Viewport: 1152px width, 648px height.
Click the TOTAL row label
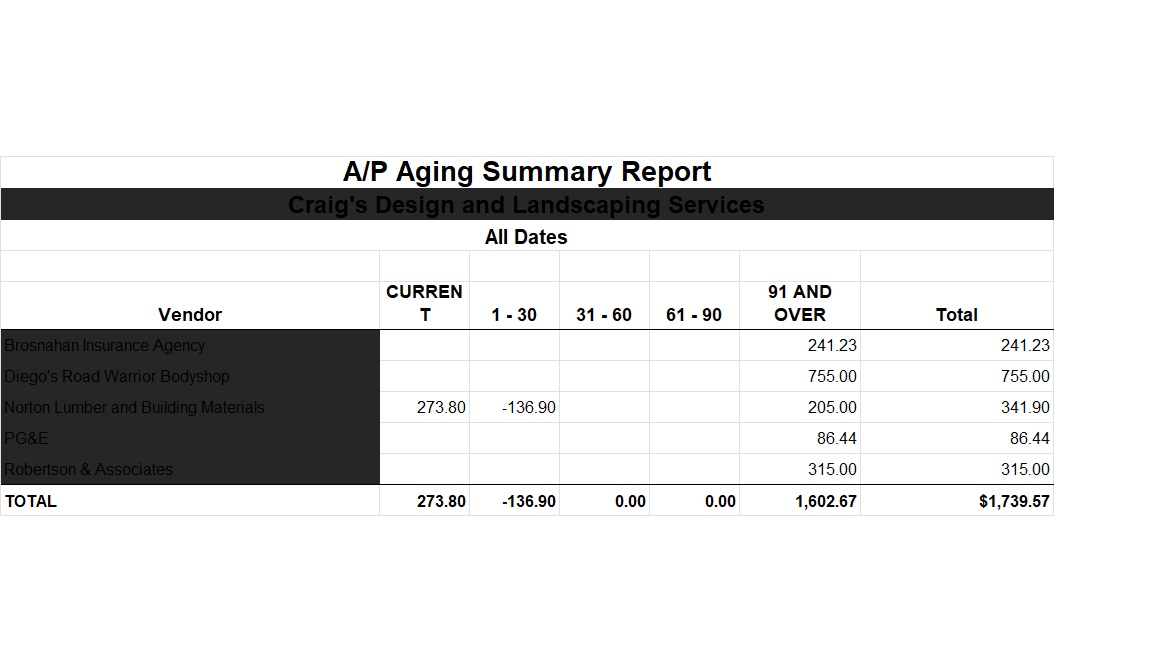click(x=31, y=501)
